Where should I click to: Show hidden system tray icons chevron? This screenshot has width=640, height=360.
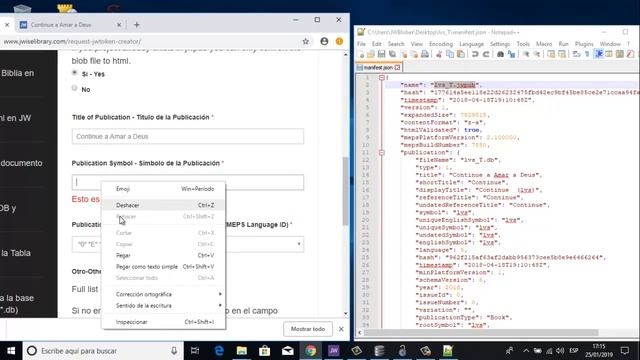(526, 351)
